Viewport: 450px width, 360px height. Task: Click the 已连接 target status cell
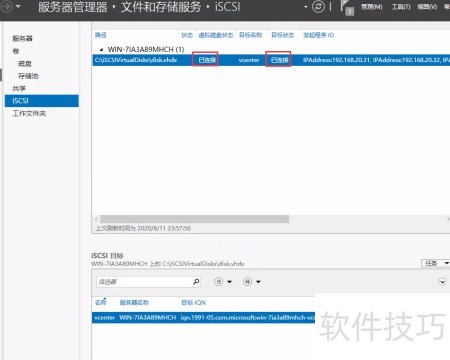point(280,60)
